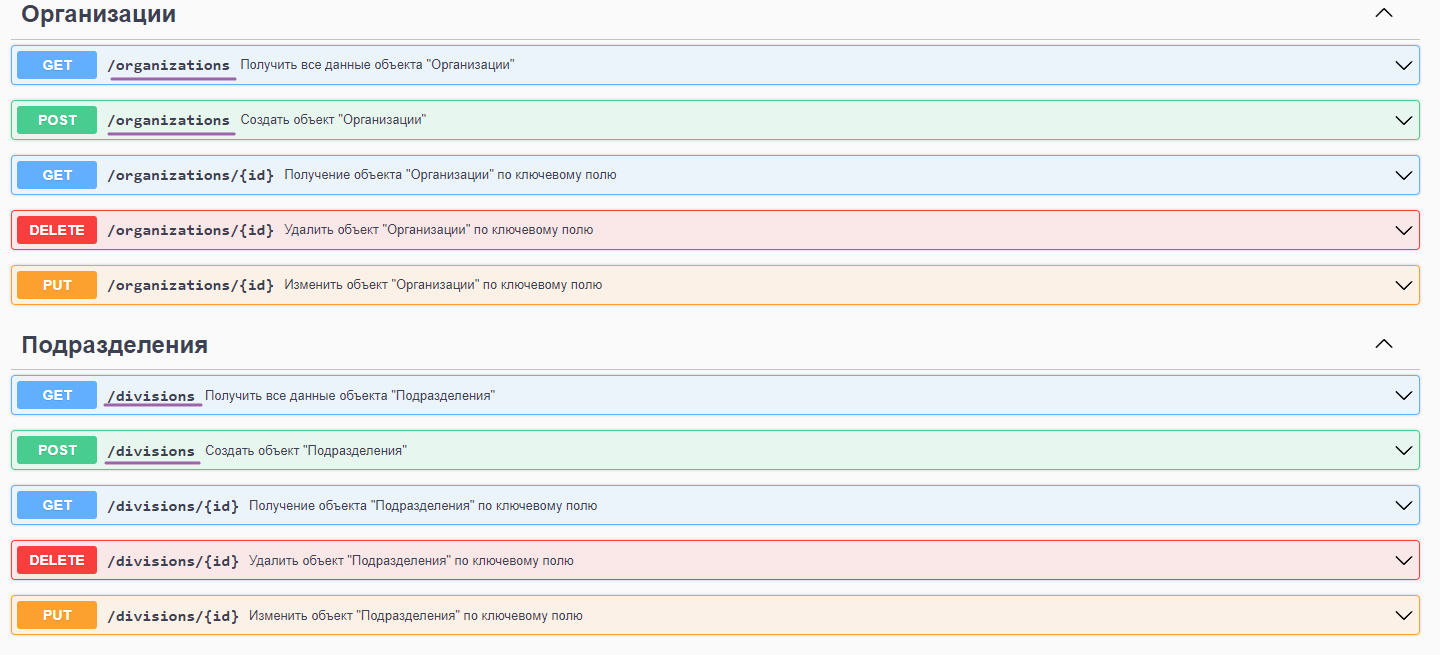Click GET badge for /divisions list
The width and height of the screenshot is (1440, 655).
[57, 395]
